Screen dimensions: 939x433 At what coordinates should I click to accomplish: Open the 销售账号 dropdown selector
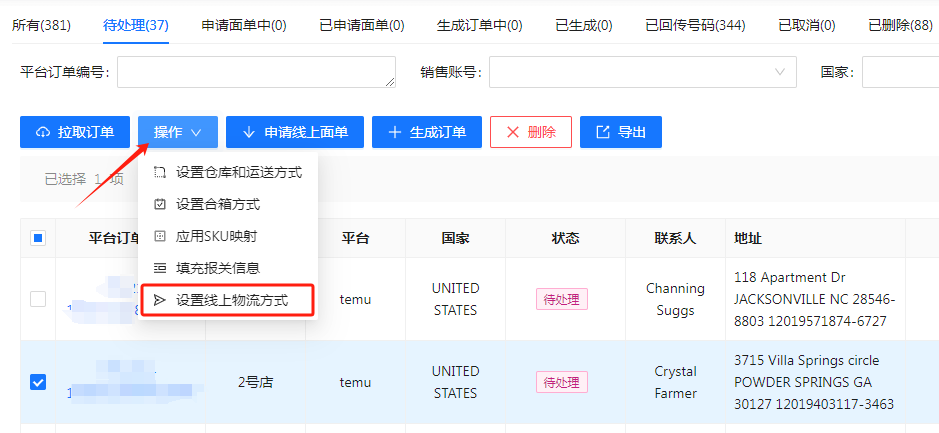point(642,72)
